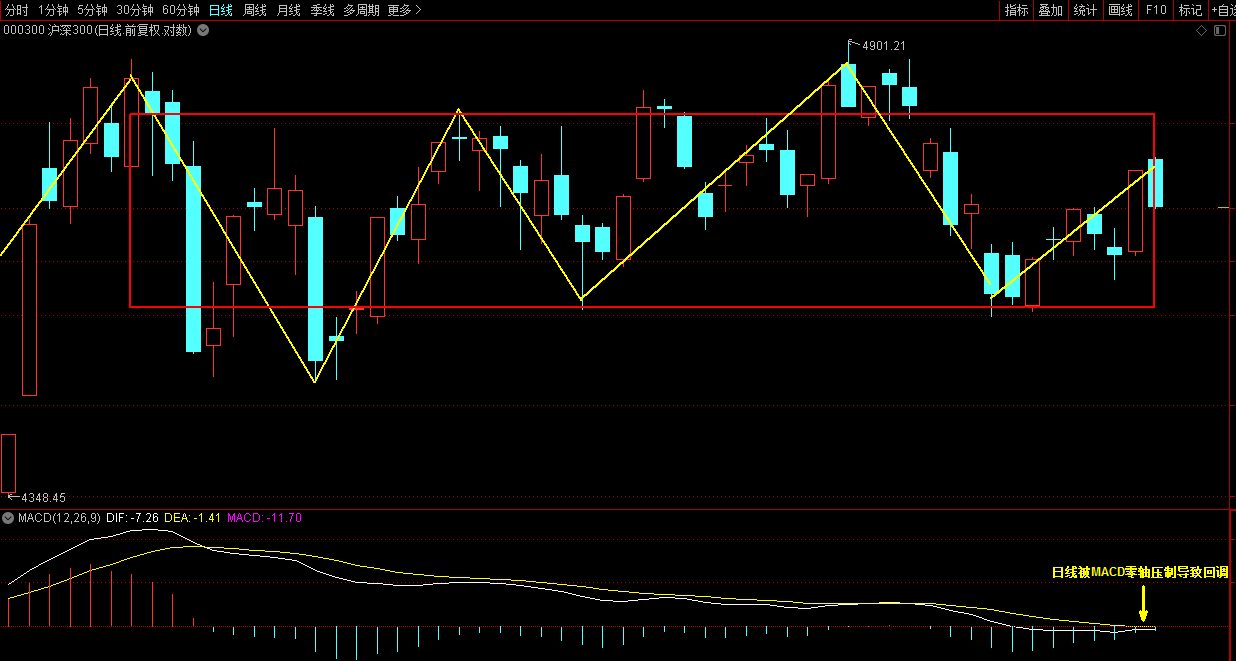Expand the 更多 periods menu
The height and width of the screenshot is (661, 1236).
pos(404,10)
